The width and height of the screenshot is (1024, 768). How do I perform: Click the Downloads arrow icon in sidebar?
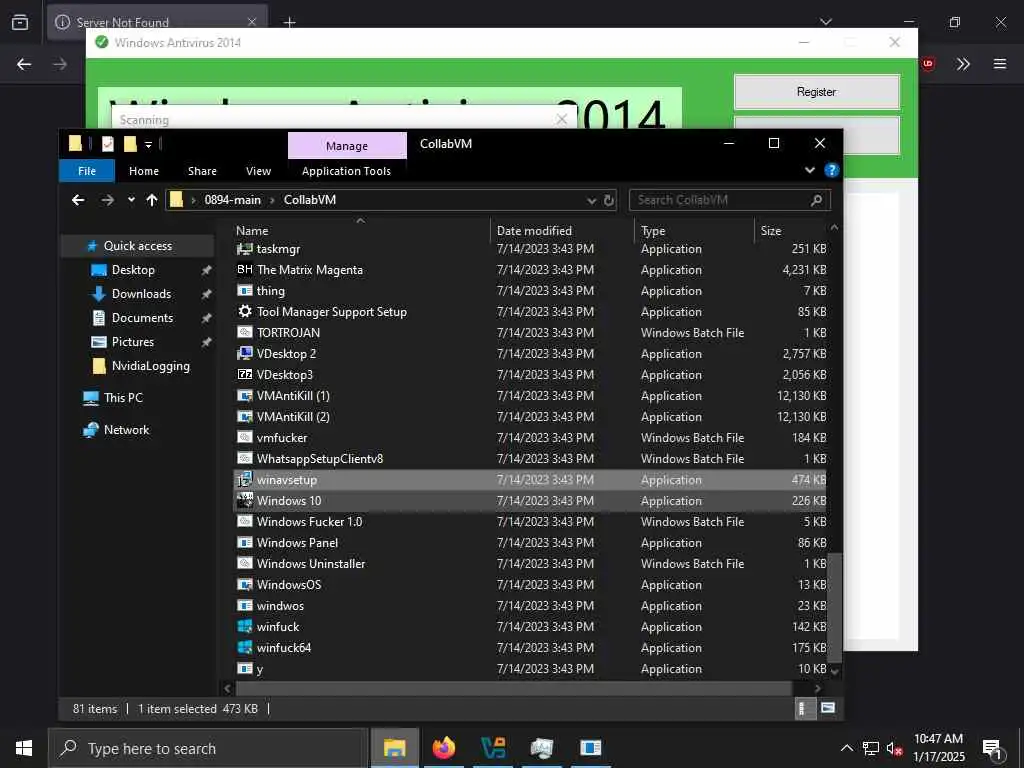tap(99, 294)
